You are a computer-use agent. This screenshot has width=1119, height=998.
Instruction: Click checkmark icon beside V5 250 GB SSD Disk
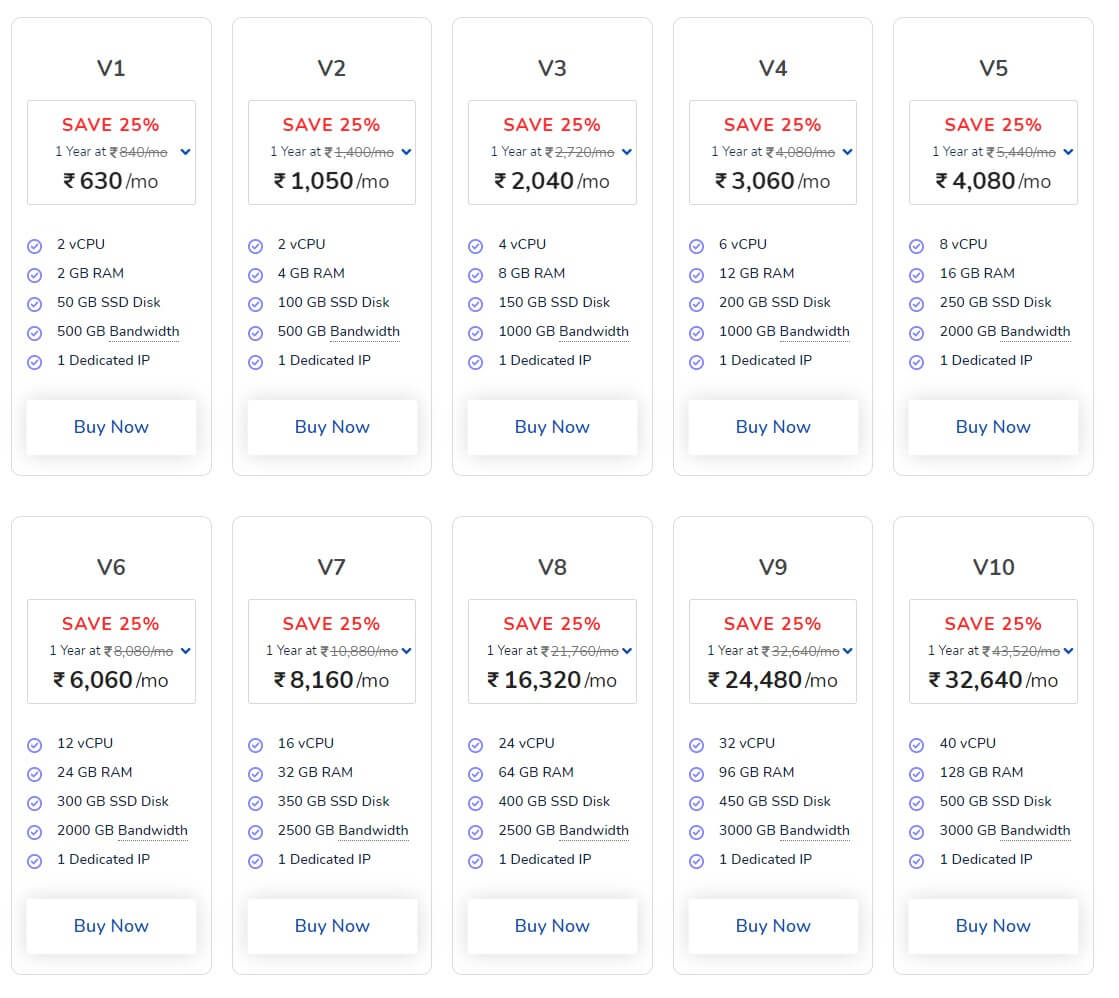point(917,304)
